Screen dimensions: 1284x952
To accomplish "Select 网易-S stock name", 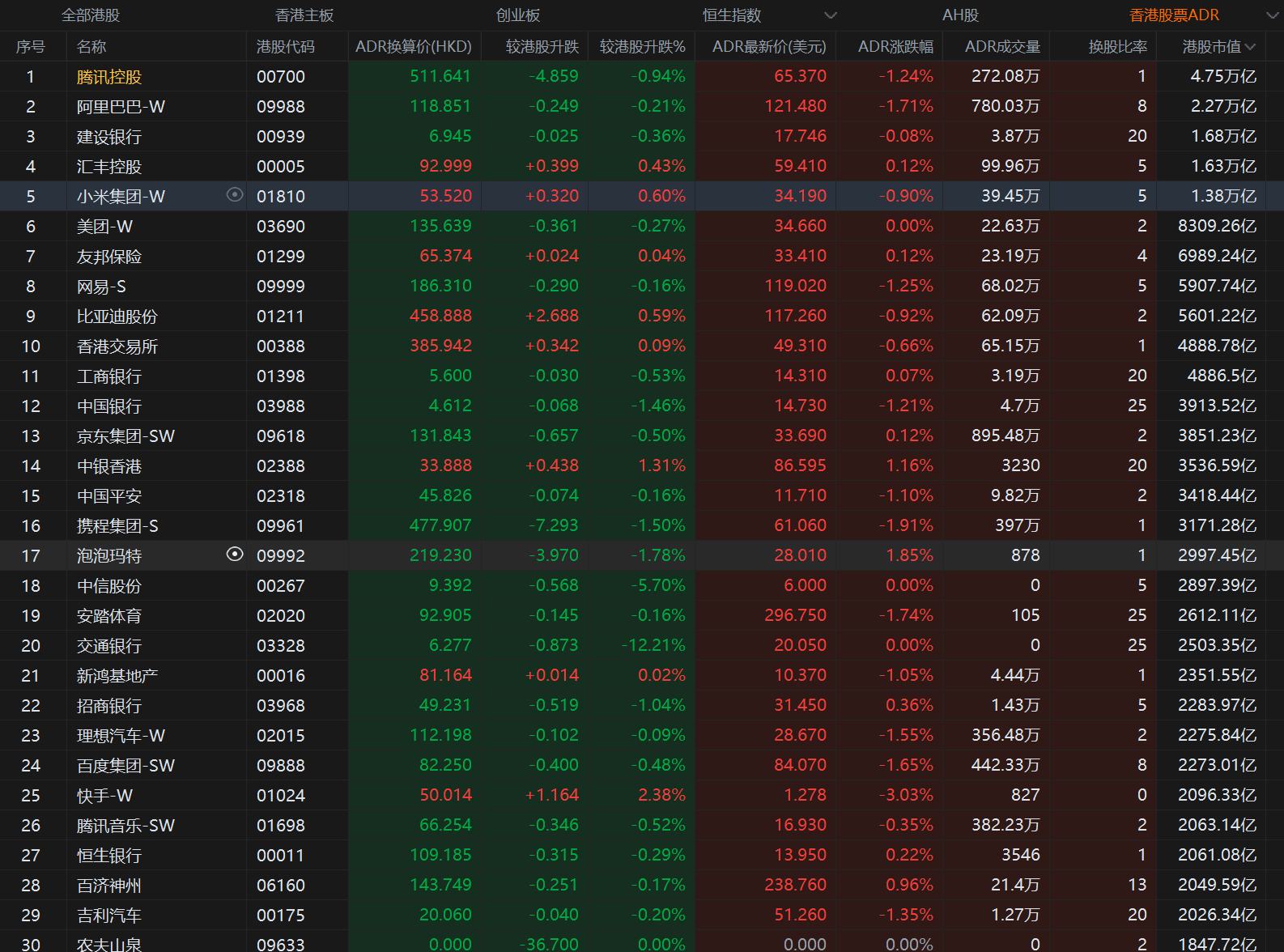I will tap(101, 286).
